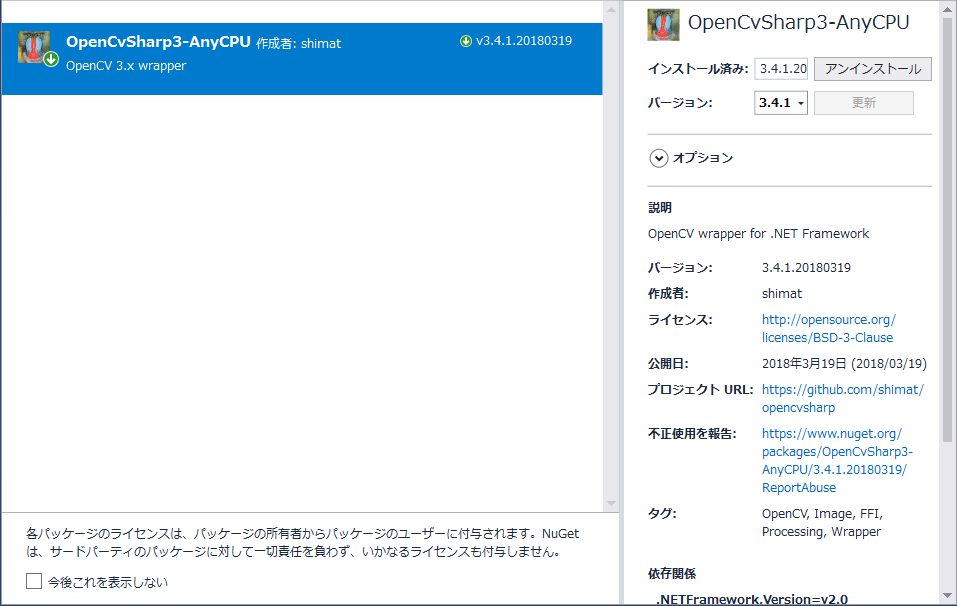Screen dimensions: 957x606
Task: Select the OpenCvSharp3-AnyCPU package title in the list
Action: (158, 41)
